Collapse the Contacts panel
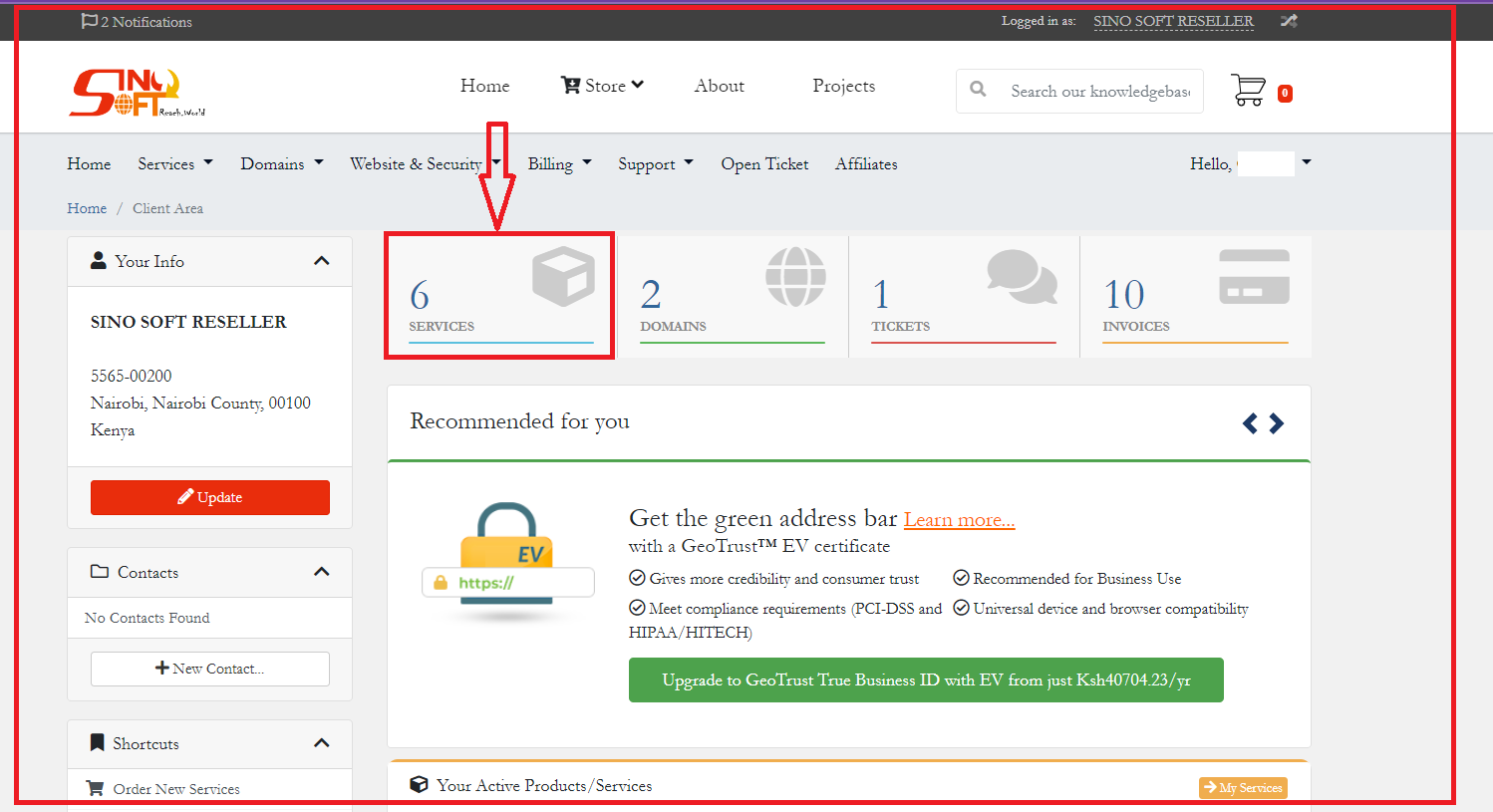1493x812 pixels. tap(321, 572)
